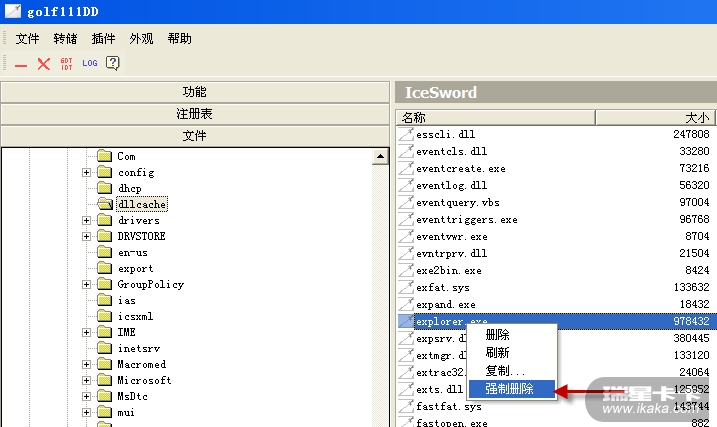Click the size value 247808

(691, 134)
